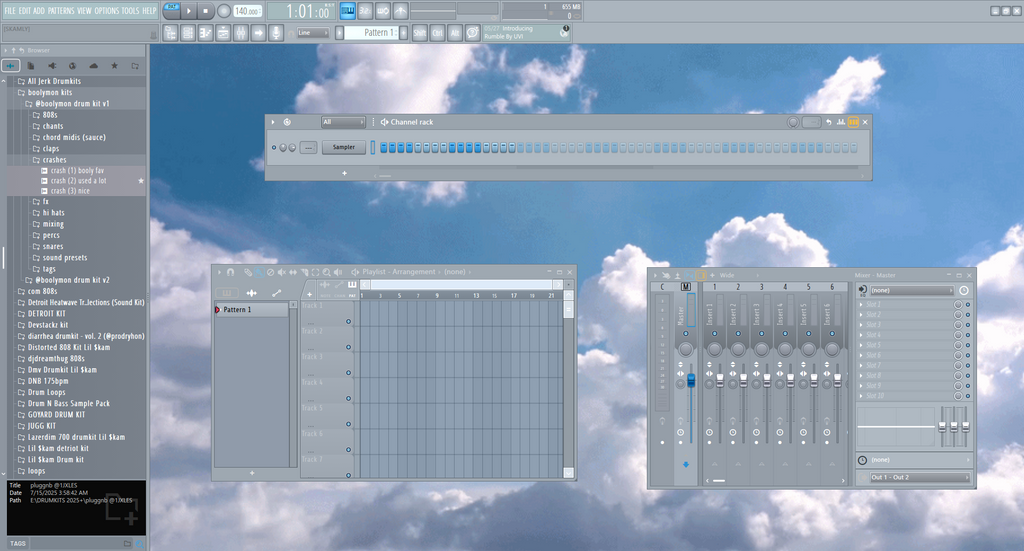Click the Master track volume fader
The width and height of the screenshot is (1024, 551).
click(x=691, y=380)
